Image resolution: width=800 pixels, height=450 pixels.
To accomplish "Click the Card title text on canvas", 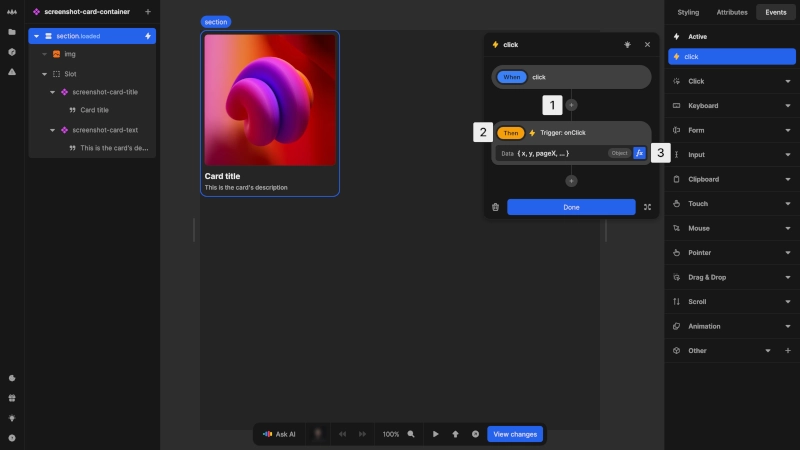I will pos(222,176).
